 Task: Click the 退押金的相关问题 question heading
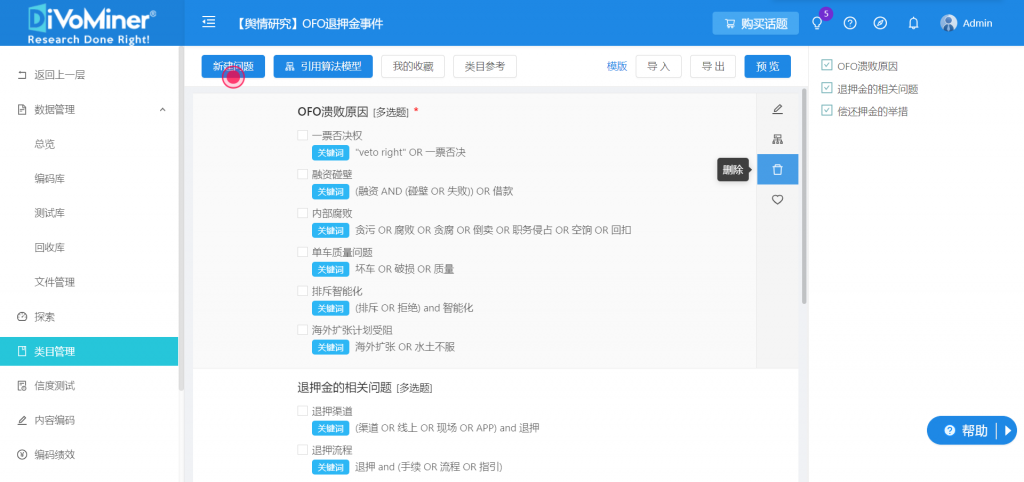(x=344, y=387)
